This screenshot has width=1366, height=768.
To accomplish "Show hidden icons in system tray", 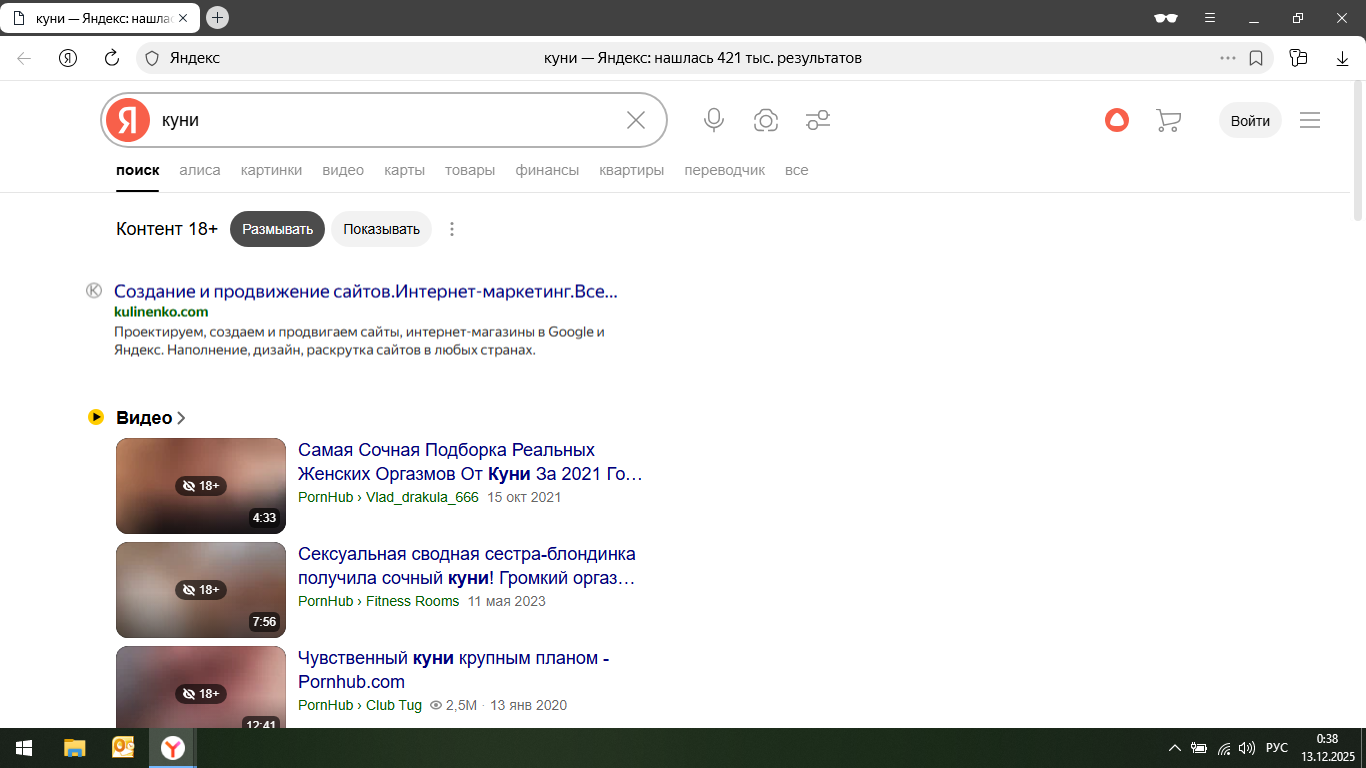I will (x=1175, y=748).
